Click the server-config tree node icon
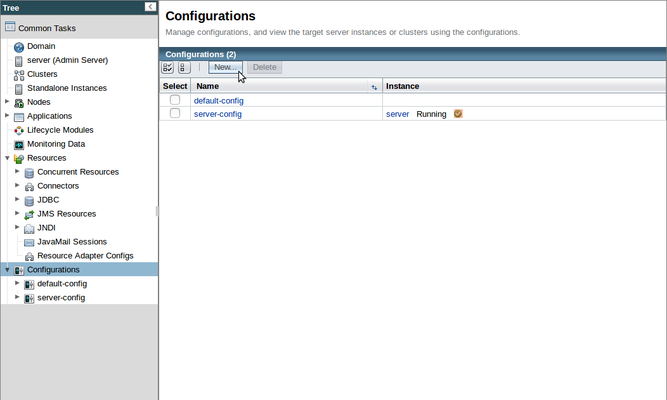The width and height of the screenshot is (667, 400). pyautogui.click(x=29, y=298)
